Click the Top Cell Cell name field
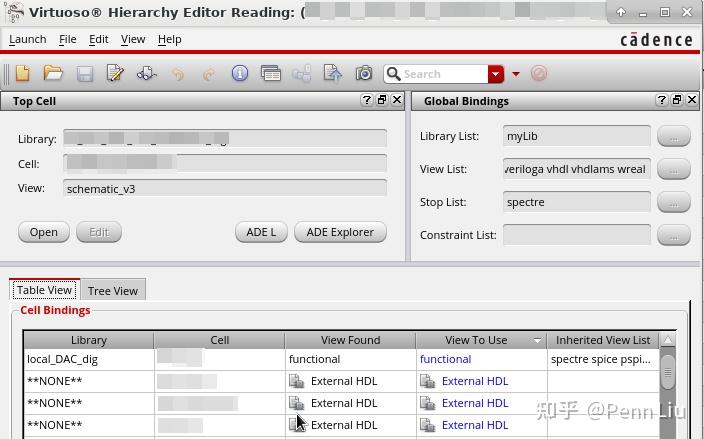This screenshot has height=439, width=704. [225, 163]
